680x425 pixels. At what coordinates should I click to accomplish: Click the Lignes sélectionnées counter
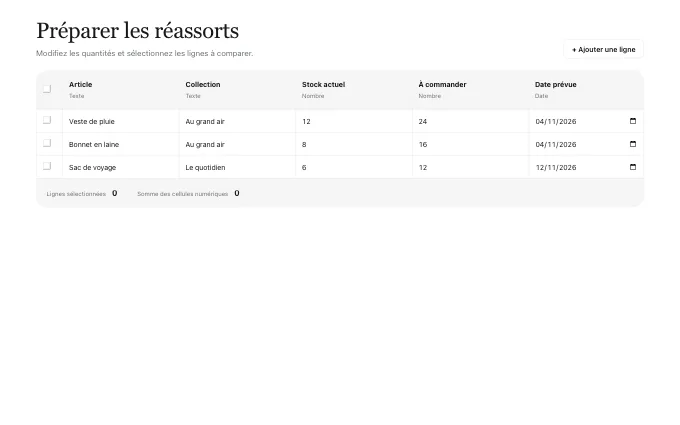[82, 193]
